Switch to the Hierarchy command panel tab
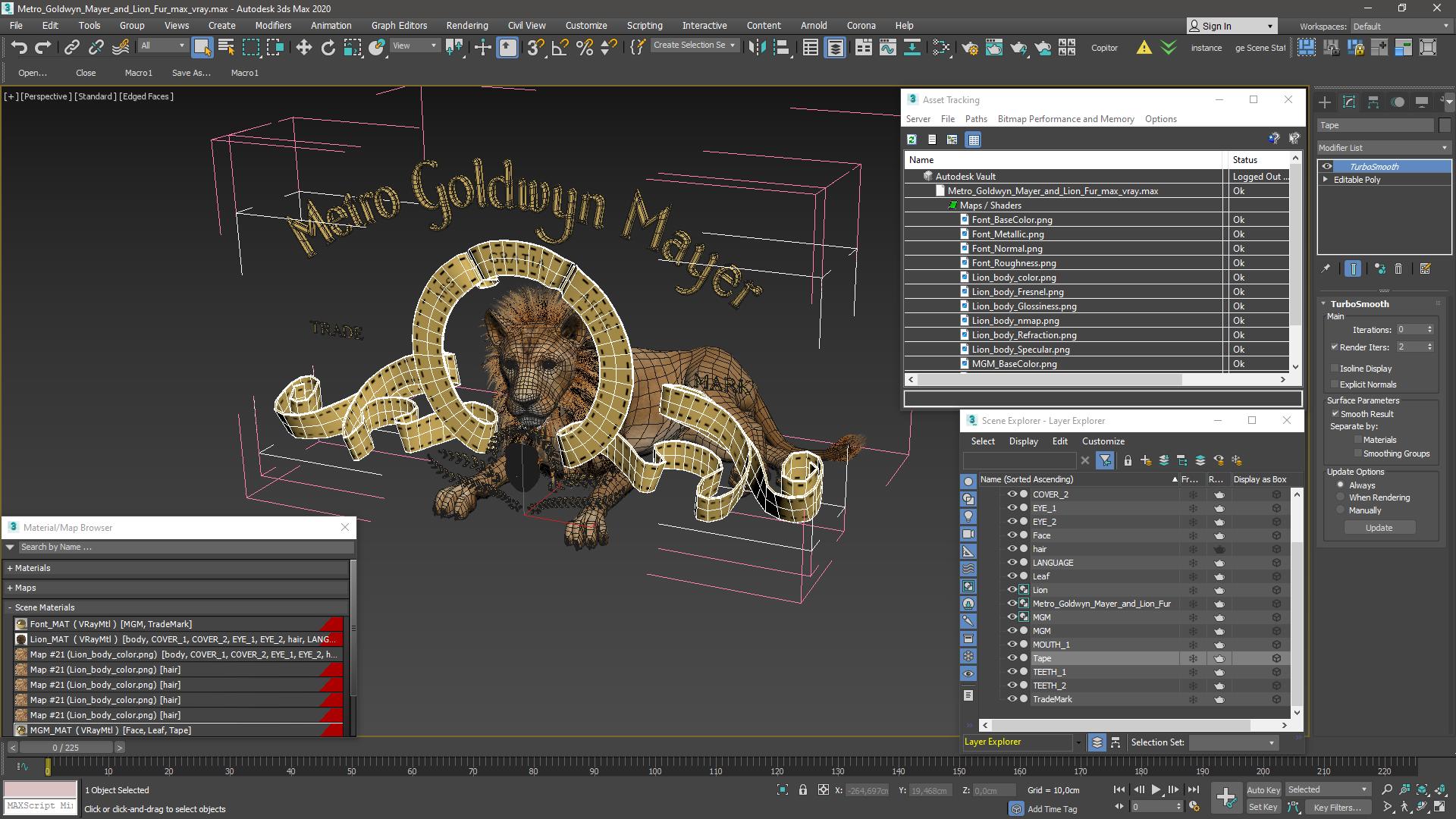This screenshot has width=1456, height=819. click(x=1373, y=102)
